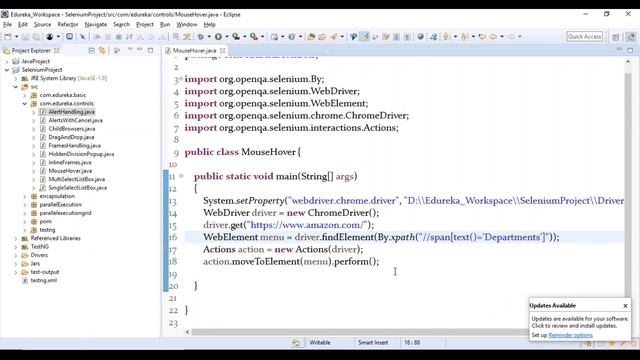Click the Save All toolbar icon
The height and width of the screenshot is (360, 640).
(x=36, y=37)
